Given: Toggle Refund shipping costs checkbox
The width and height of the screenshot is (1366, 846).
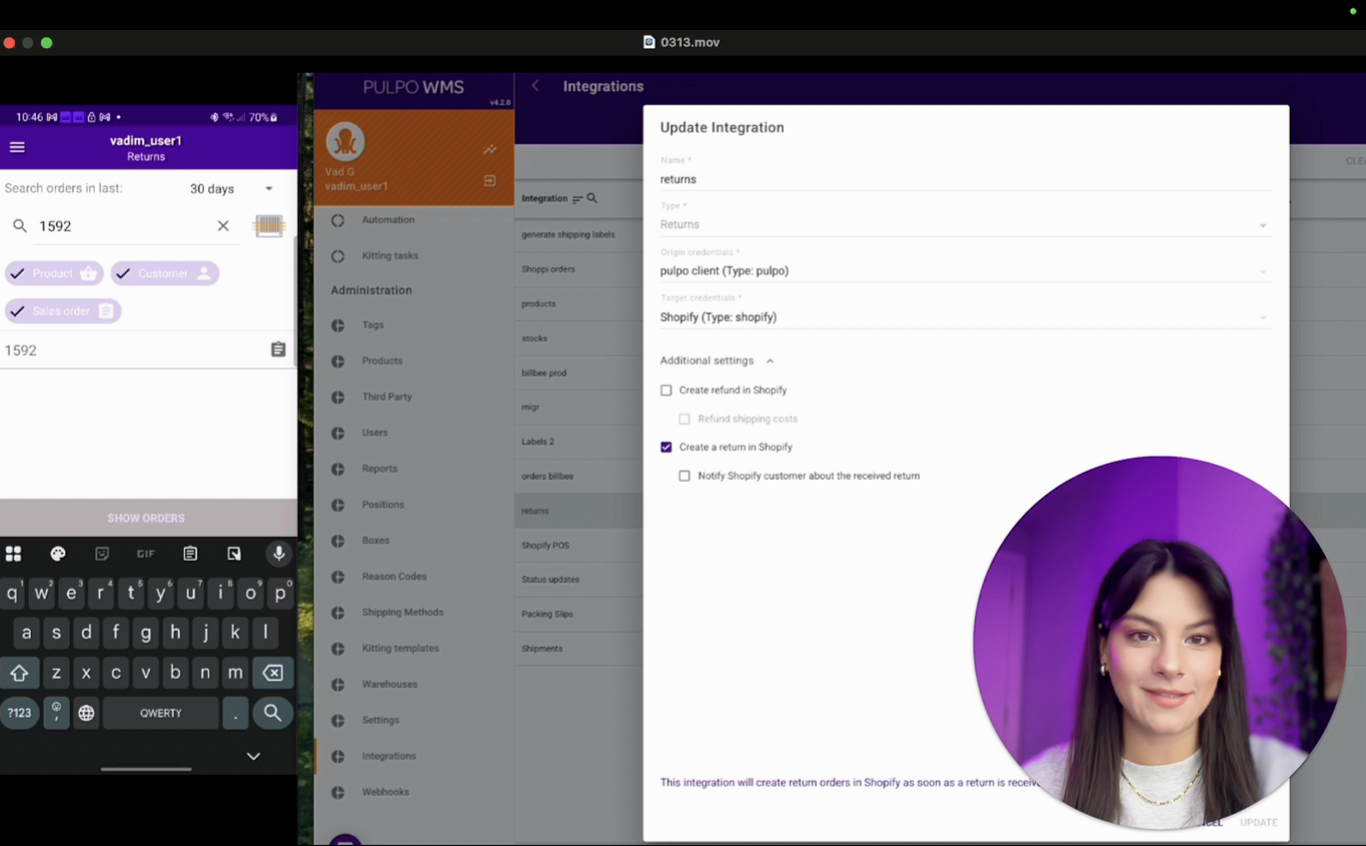Looking at the screenshot, I should (684, 419).
